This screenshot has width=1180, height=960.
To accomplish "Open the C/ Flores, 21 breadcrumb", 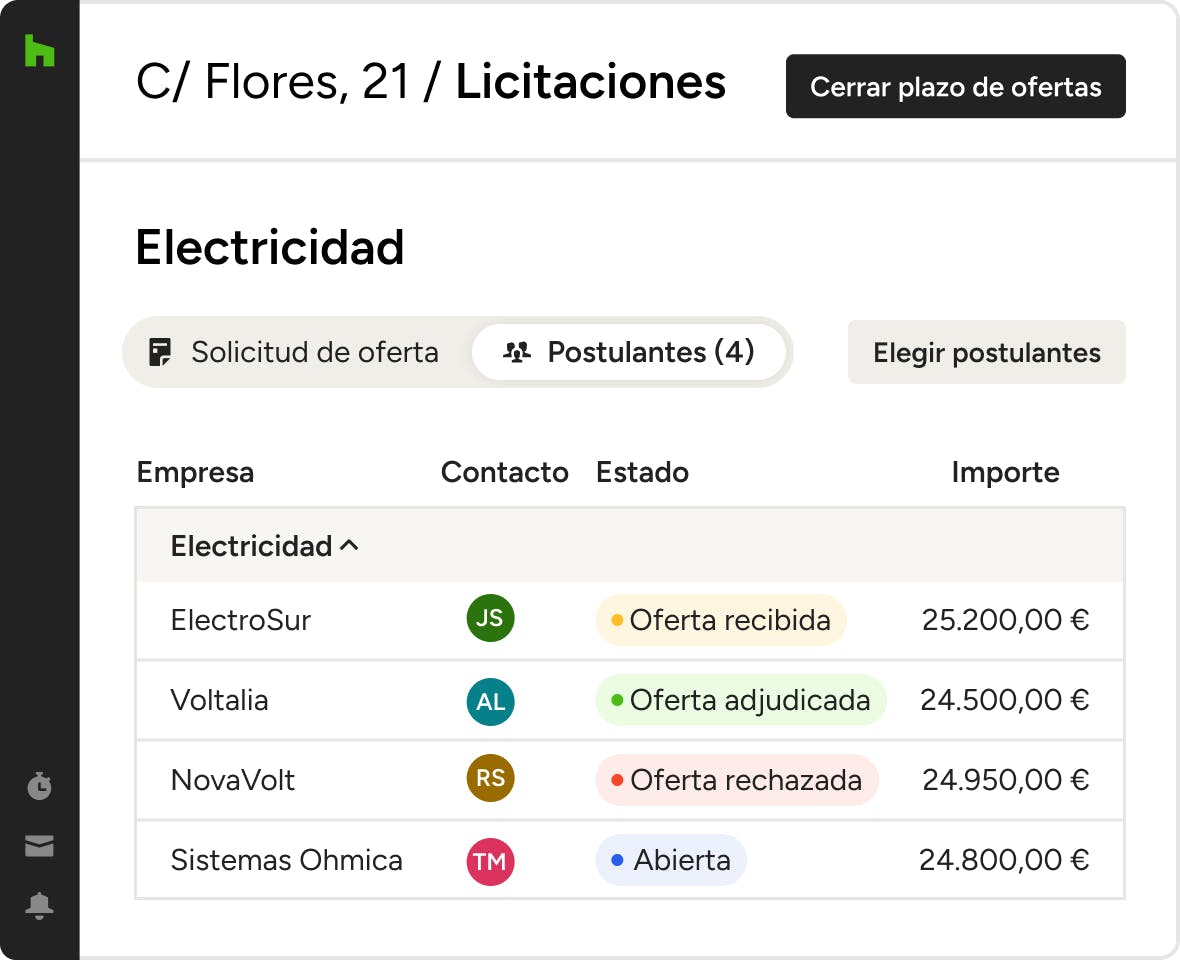I will click(272, 83).
